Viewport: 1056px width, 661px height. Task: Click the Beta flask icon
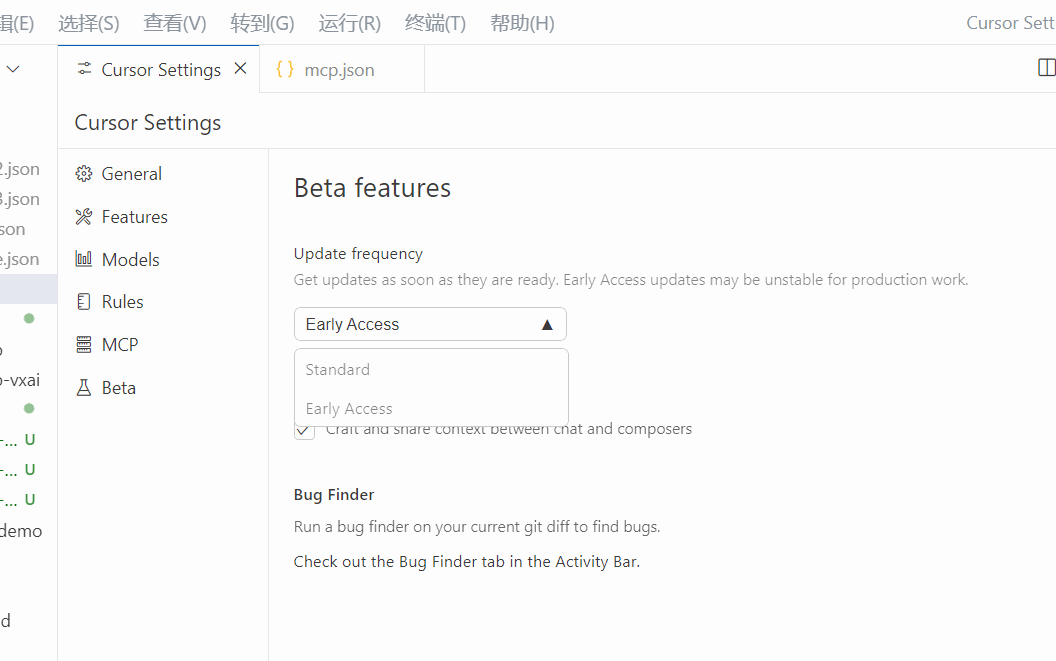[x=84, y=387]
